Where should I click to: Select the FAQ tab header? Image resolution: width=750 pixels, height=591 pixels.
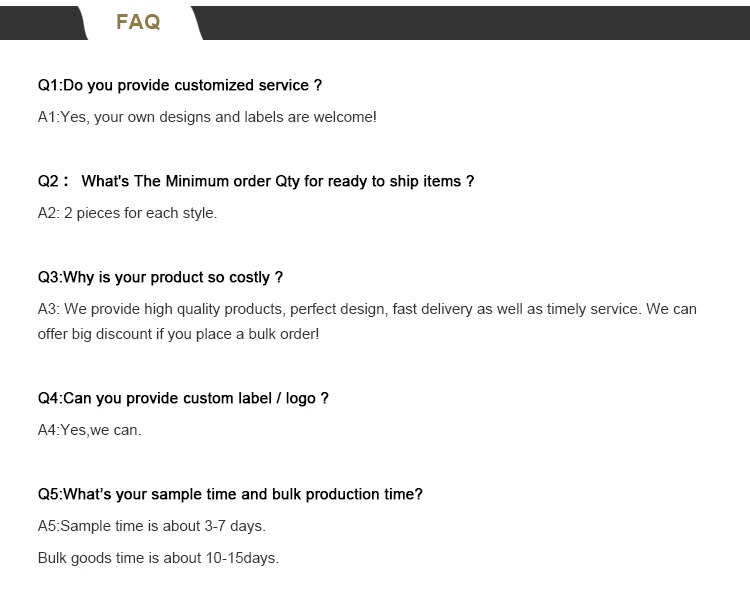(x=138, y=22)
